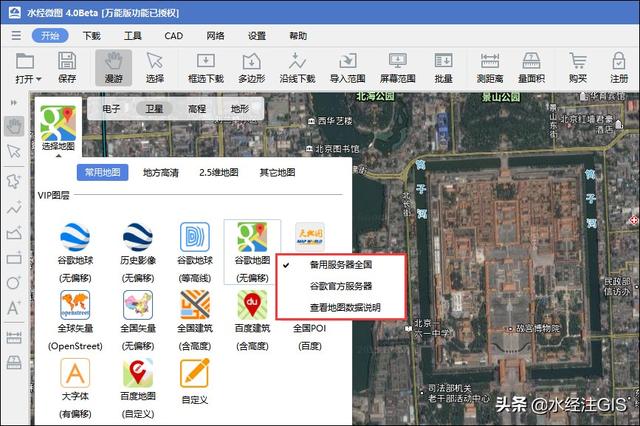The height and width of the screenshot is (426, 640).
Task: Pick the rectangle draw tool in sidebar
Action: click(x=14, y=259)
